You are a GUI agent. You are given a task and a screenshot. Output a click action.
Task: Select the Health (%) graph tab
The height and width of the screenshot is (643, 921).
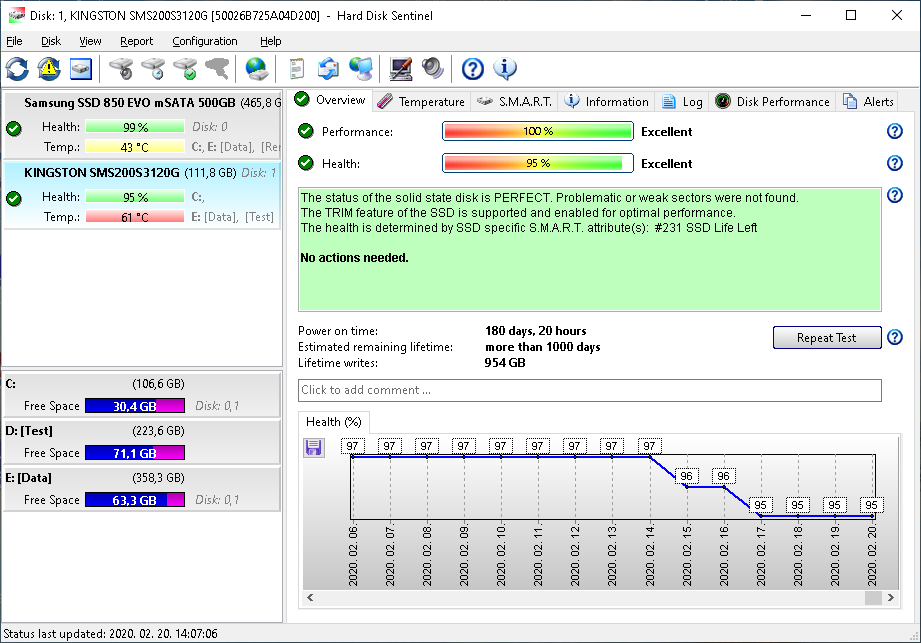click(334, 422)
